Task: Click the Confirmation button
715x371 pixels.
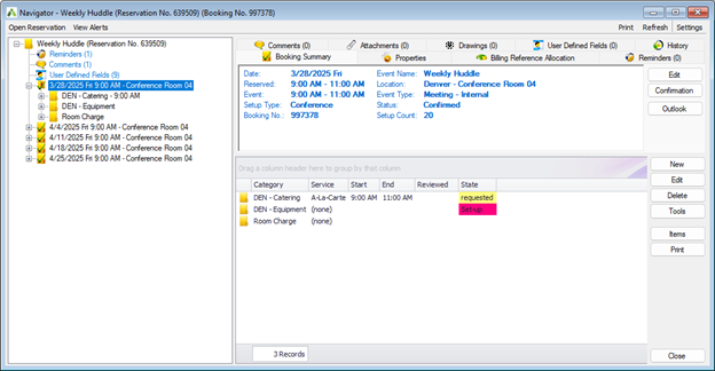Action: coord(674,91)
